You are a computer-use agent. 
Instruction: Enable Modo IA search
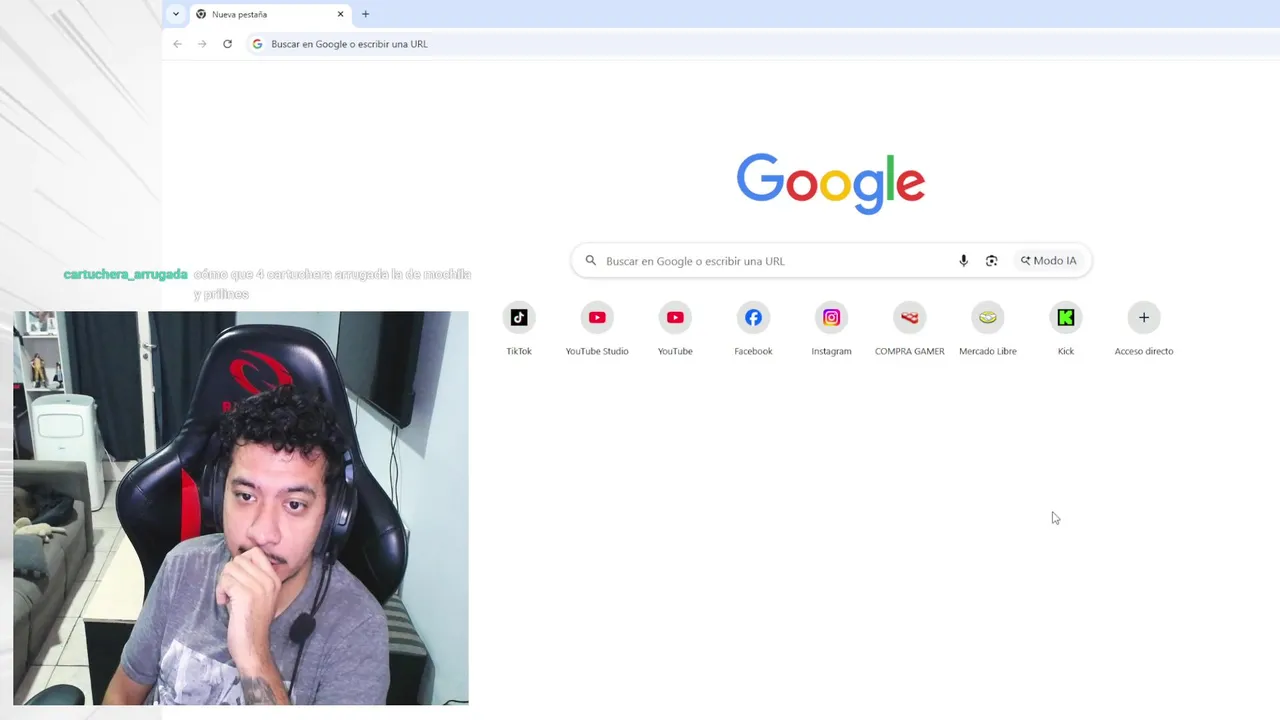[1049, 261]
